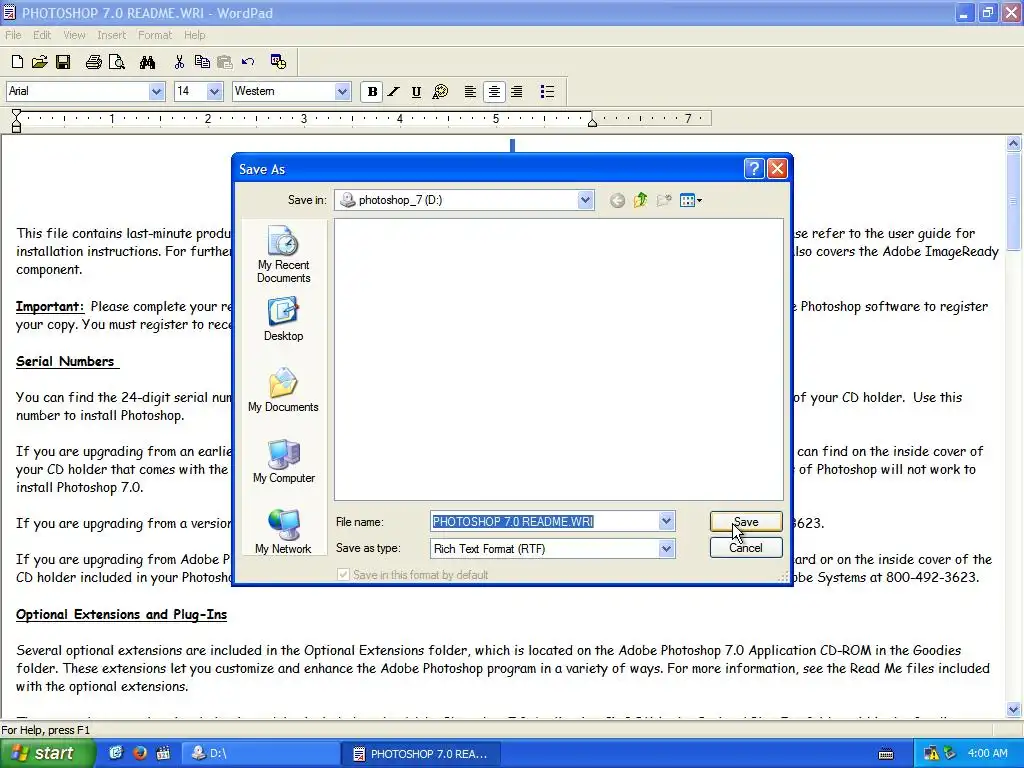Click the Save As dialog help question button

coord(754,169)
